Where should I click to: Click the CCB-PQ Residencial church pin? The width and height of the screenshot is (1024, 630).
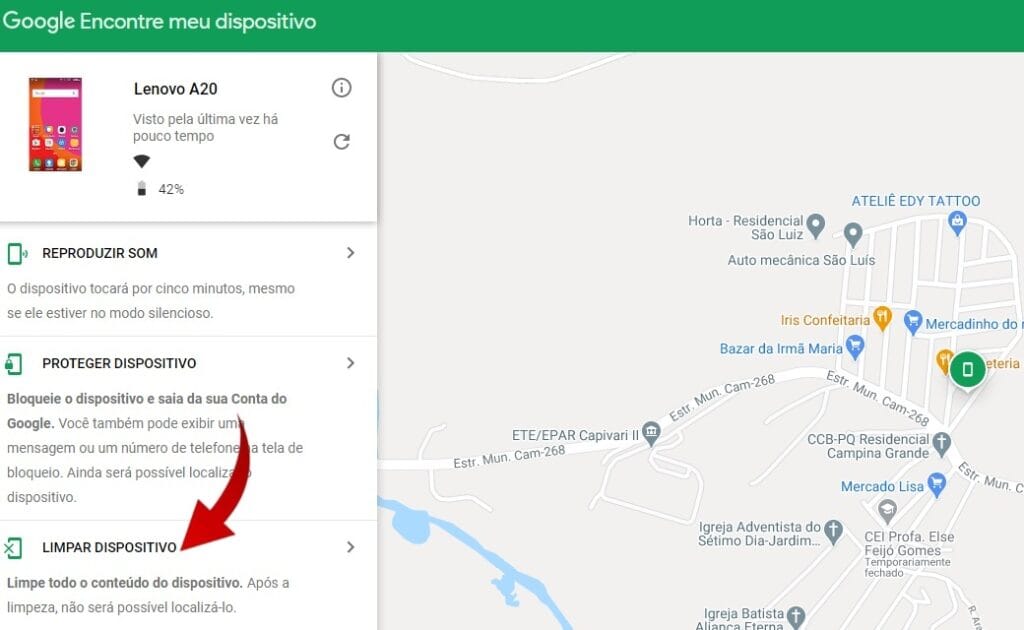pyautogui.click(x=941, y=444)
